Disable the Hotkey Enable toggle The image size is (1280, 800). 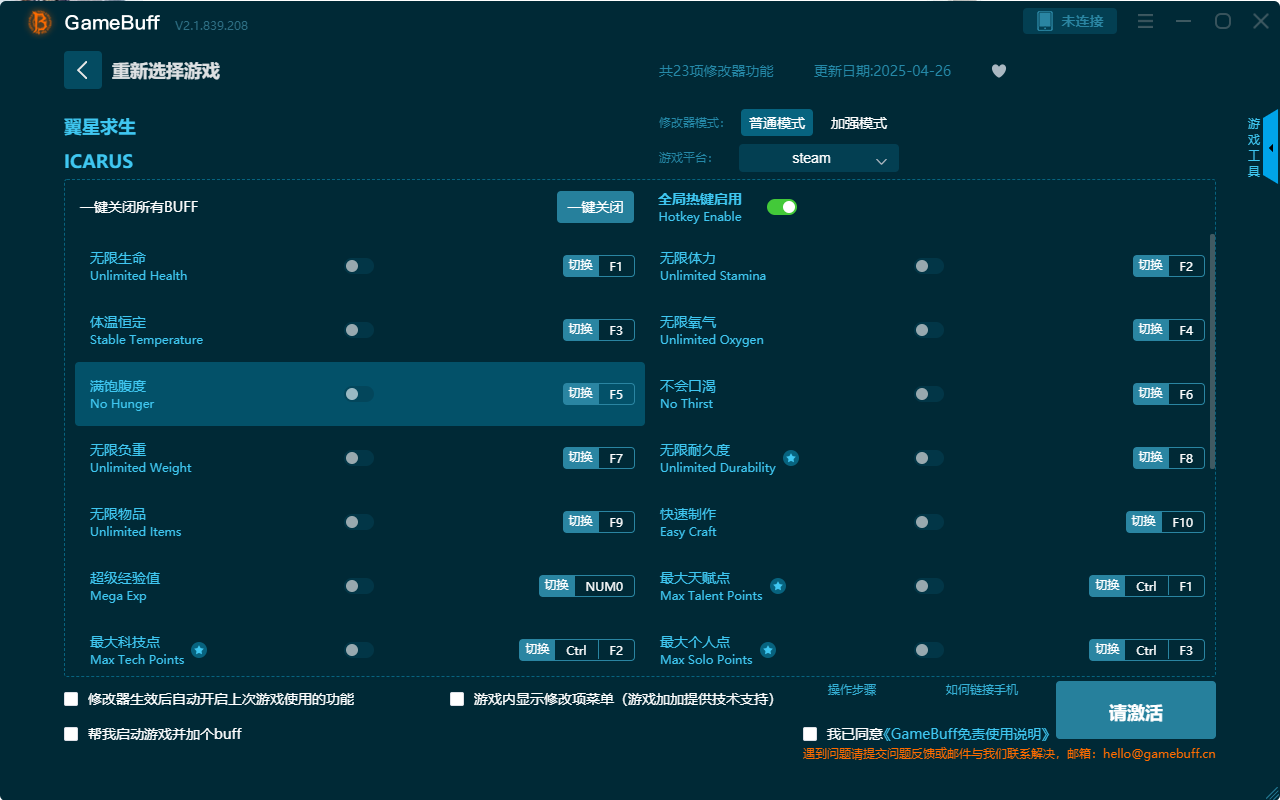pyautogui.click(x=781, y=206)
